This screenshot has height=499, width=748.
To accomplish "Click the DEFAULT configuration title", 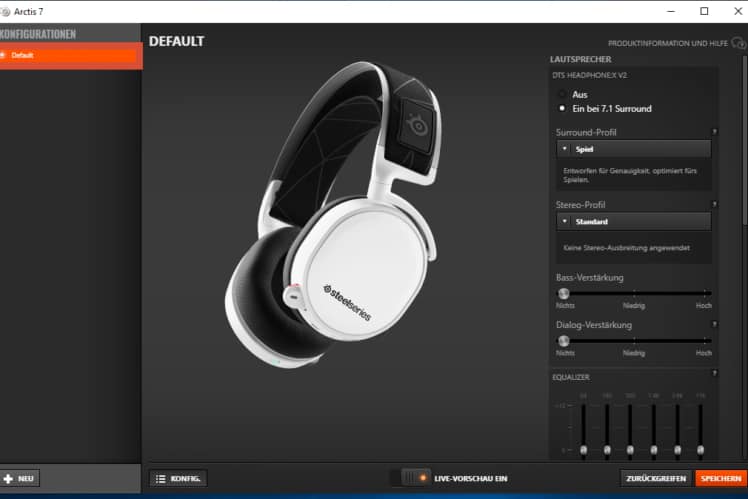I will pyautogui.click(x=177, y=42).
